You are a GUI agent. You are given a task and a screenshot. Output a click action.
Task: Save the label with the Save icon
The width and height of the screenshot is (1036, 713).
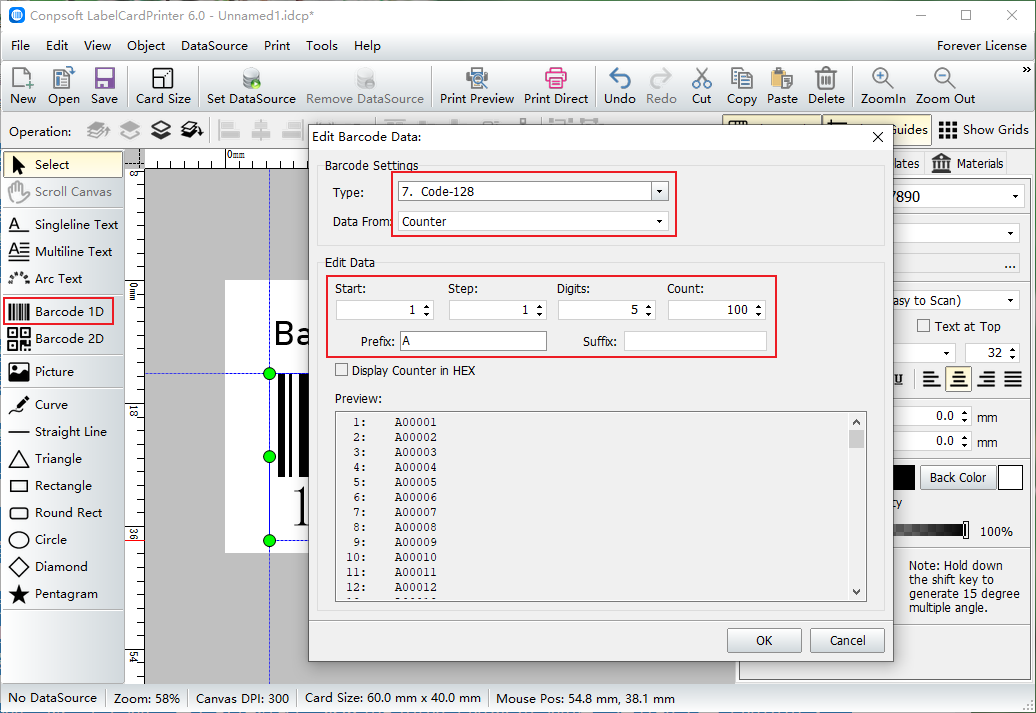coord(104,86)
